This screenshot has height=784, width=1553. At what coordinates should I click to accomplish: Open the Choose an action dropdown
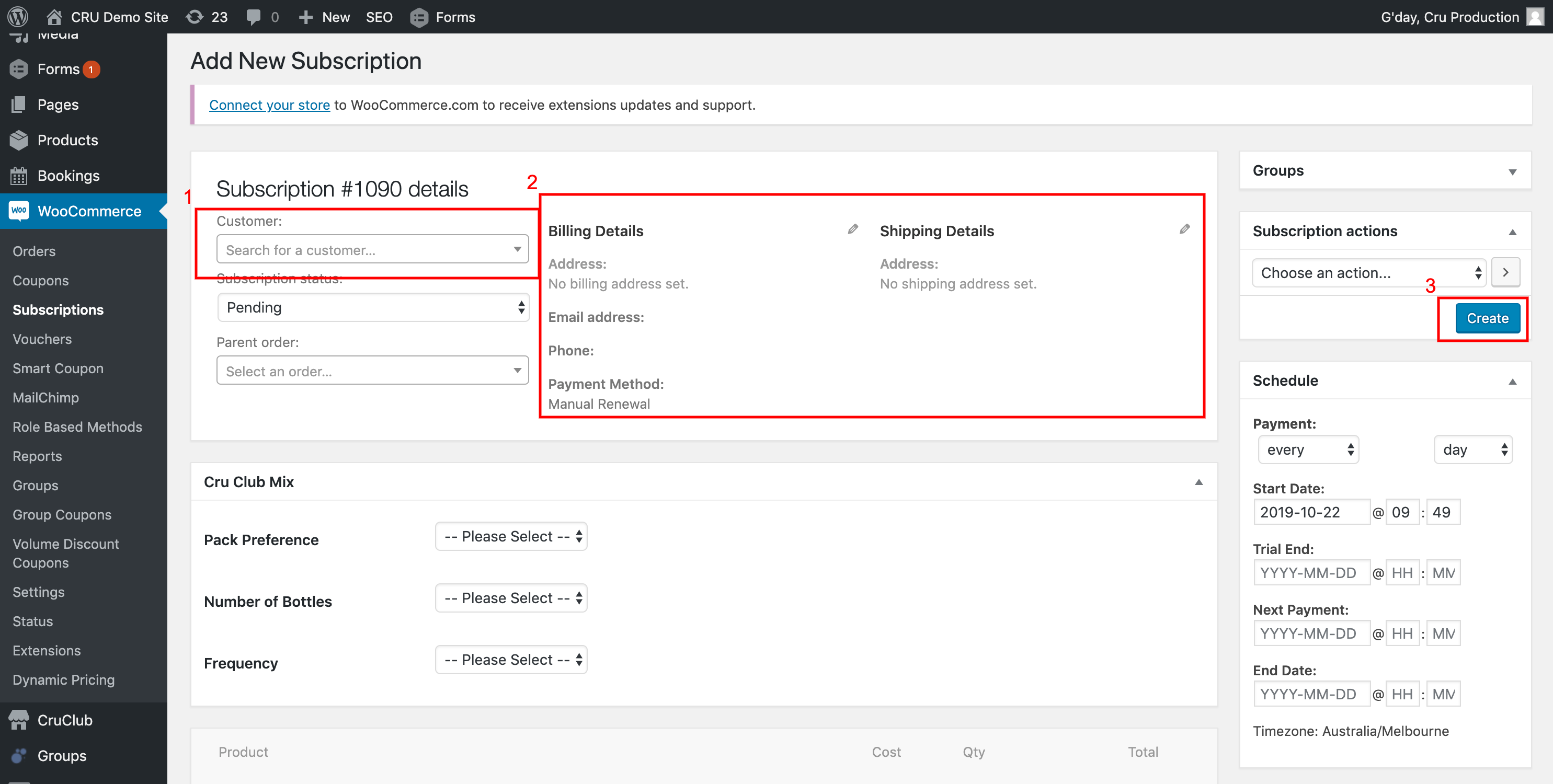pyautogui.click(x=1369, y=272)
